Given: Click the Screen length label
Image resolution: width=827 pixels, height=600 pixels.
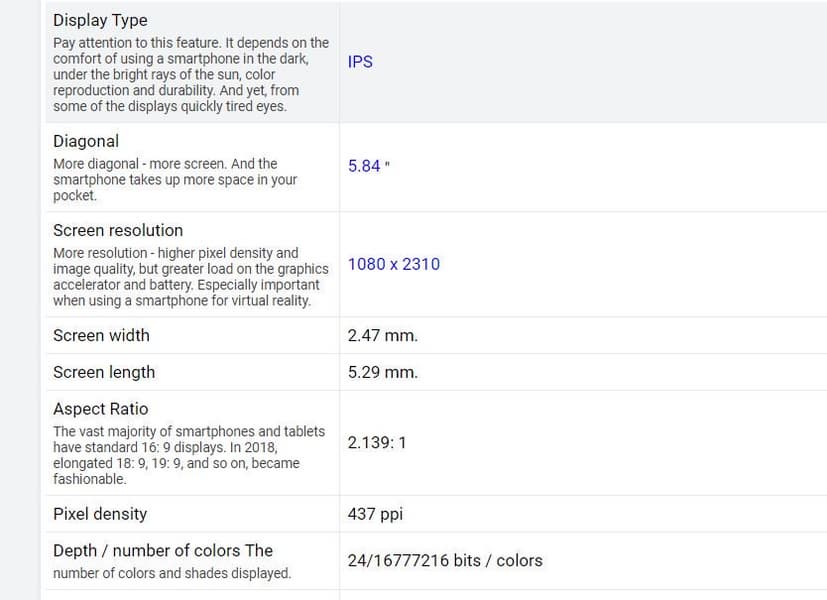Looking at the screenshot, I should pos(104,372).
